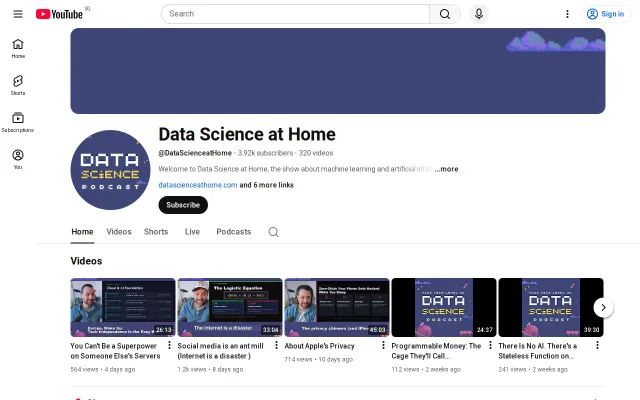This screenshot has width=640, height=400.
Task: Open Shorts in the sidebar
Action: [x=18, y=85]
